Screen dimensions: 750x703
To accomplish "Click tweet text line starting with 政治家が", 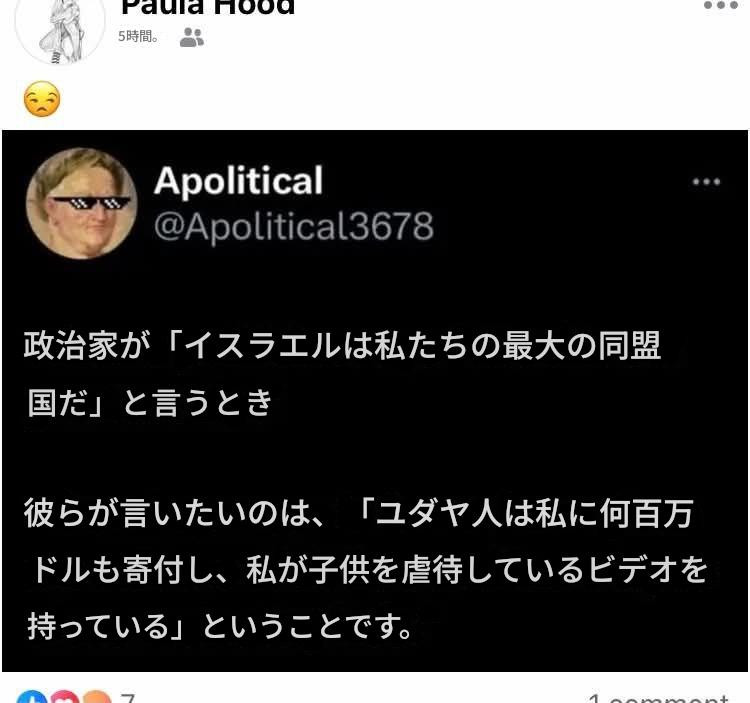I will pos(342,345).
